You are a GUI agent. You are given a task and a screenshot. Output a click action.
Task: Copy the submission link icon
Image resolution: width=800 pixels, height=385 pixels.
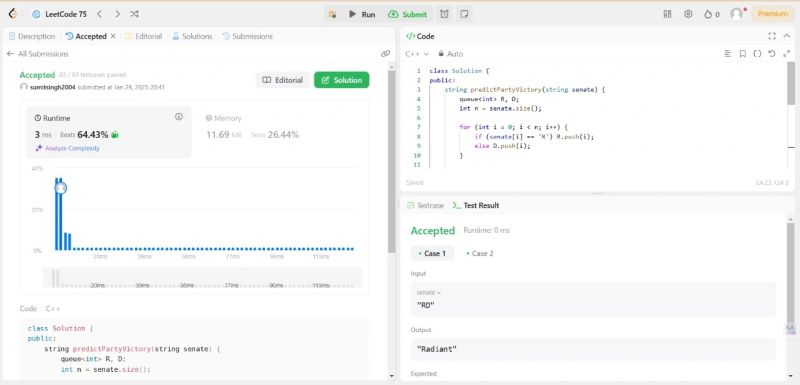tap(385, 54)
